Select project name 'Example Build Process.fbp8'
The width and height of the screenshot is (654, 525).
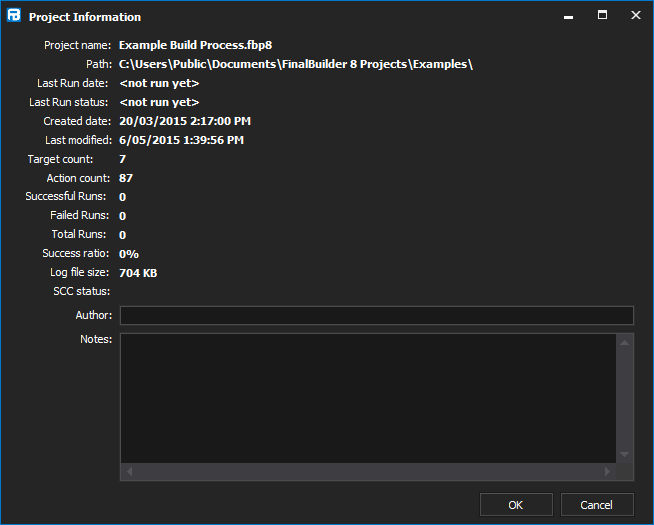pyautogui.click(x=195, y=45)
